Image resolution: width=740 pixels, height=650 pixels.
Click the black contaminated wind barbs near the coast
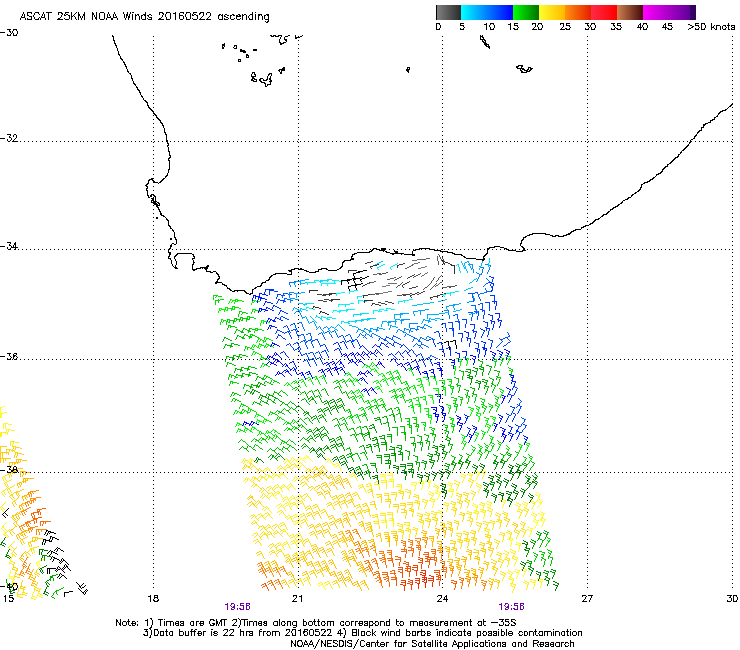tap(355, 281)
